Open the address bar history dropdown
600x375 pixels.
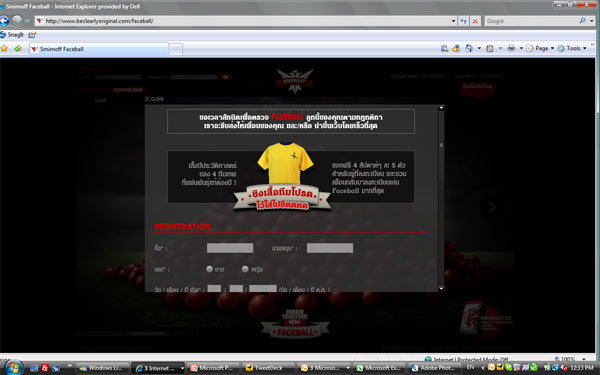coord(453,21)
